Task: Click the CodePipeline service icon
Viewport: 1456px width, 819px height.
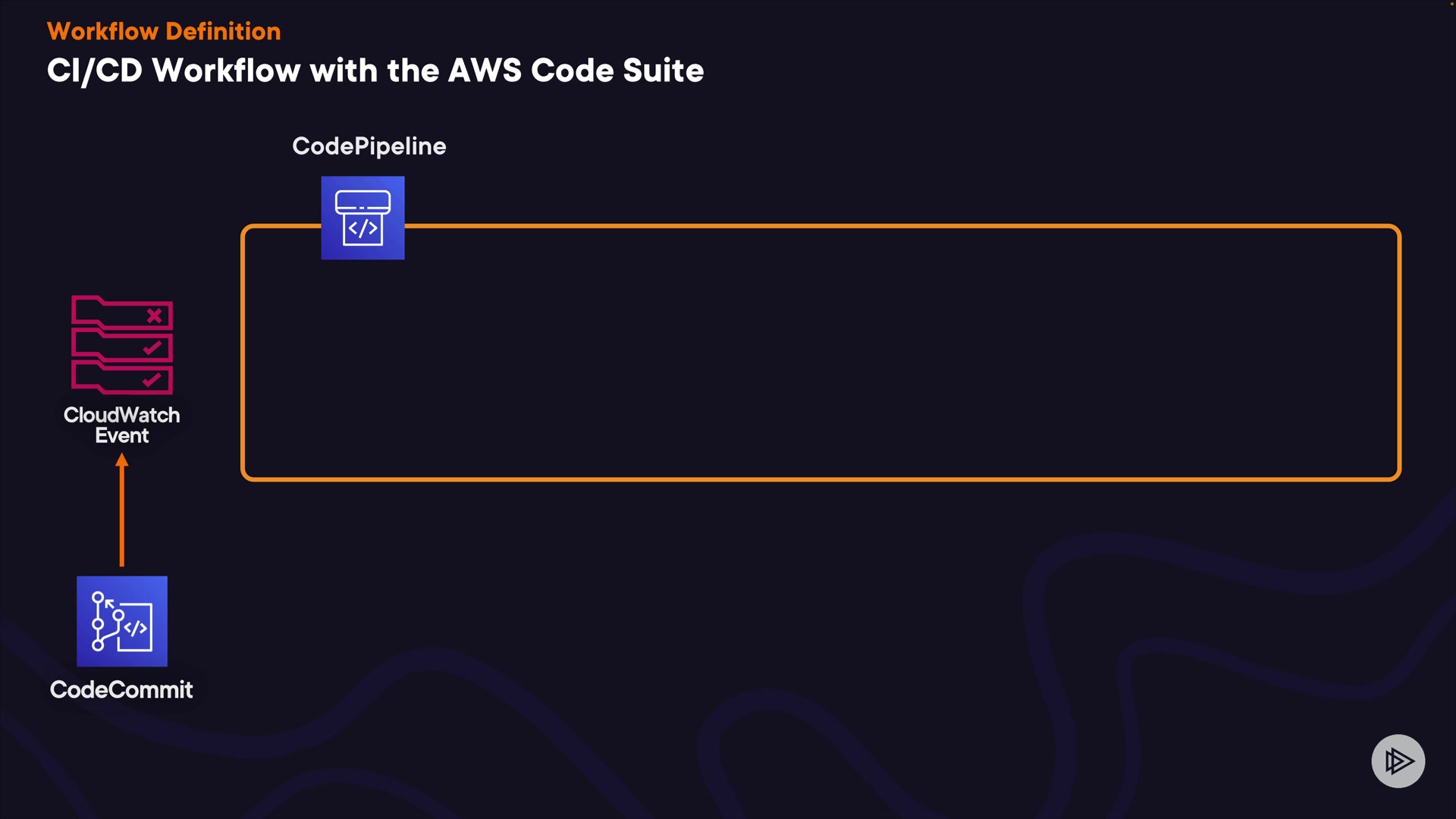Action: (362, 218)
